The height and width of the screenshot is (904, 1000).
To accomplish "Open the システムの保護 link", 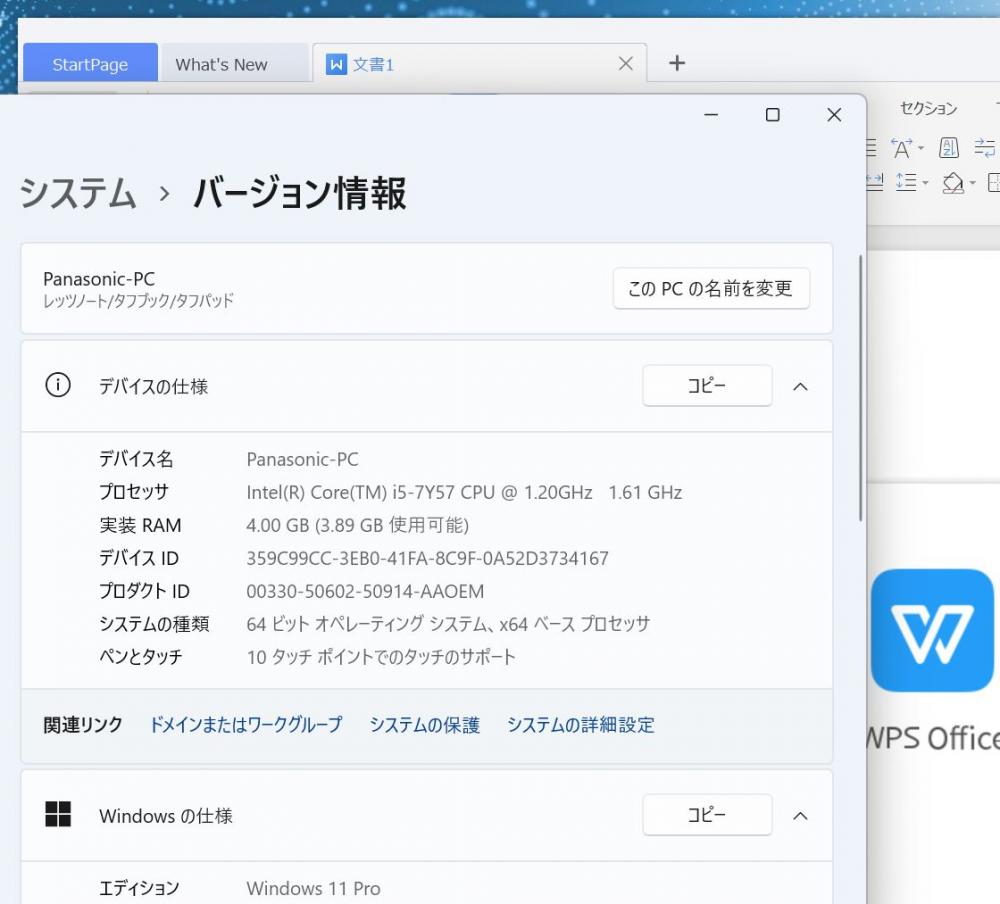I will (x=425, y=725).
